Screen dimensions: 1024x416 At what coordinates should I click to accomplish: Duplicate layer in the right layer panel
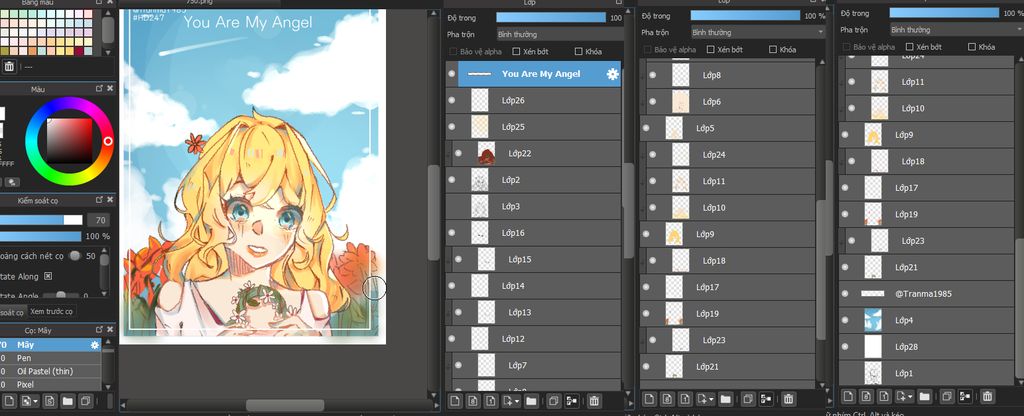[946, 396]
